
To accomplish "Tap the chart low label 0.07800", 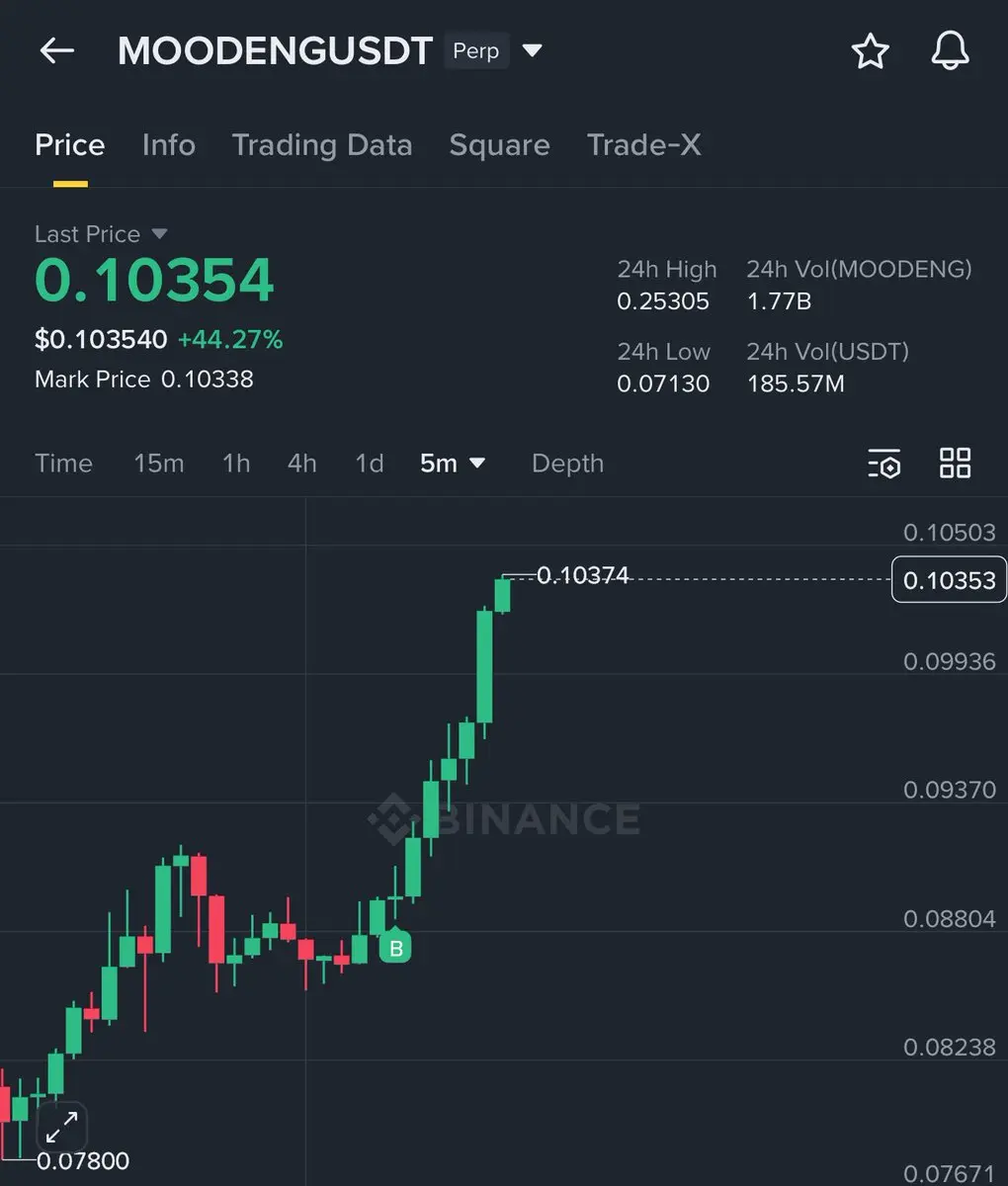I will [x=83, y=1160].
